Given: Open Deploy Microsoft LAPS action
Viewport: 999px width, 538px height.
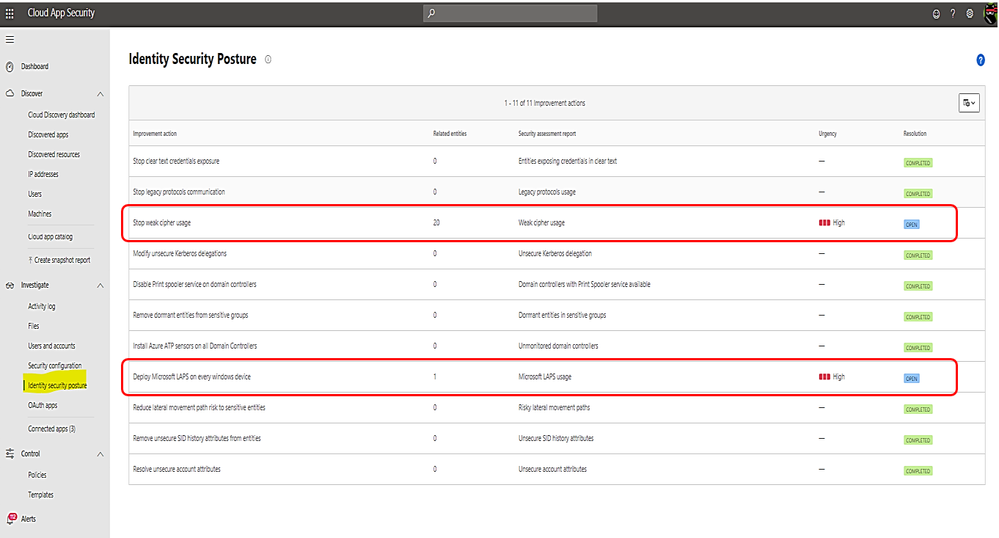Looking at the screenshot, I should (192, 377).
